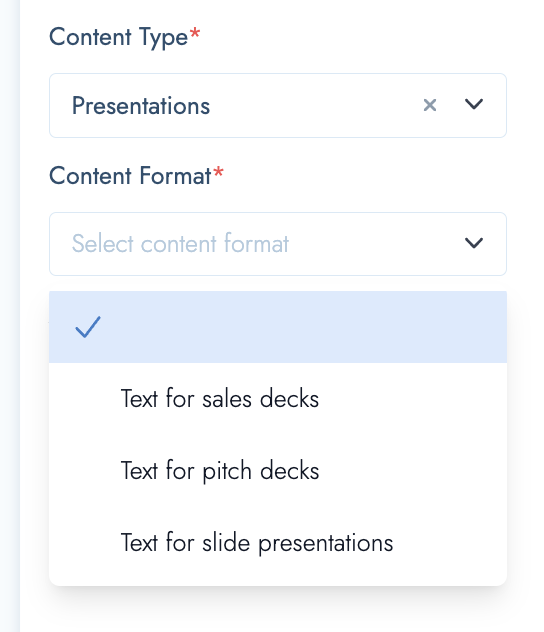Clear the Presentations selection with the X icon
544x632 pixels.
point(430,105)
